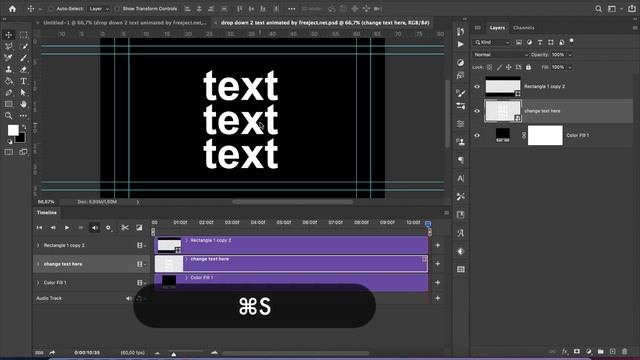Viewport: 640px width, 360px height.
Task: Open the search icon at top right
Action: 598,9
